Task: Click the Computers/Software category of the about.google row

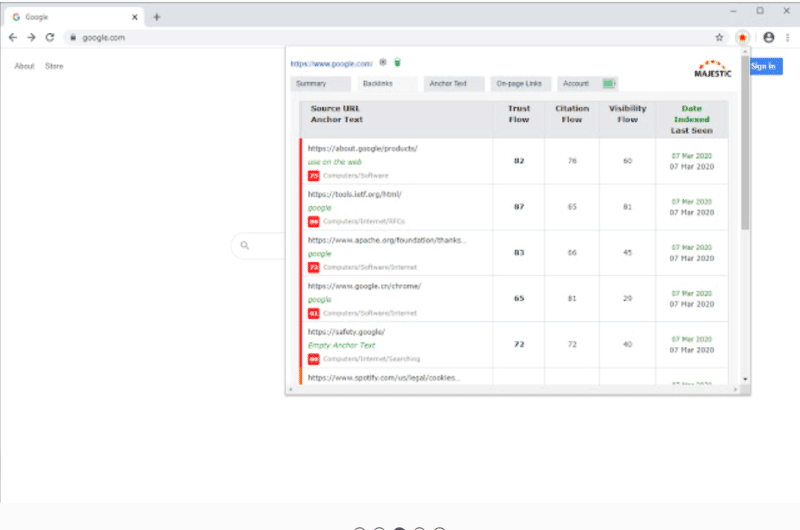Action: tap(356, 175)
